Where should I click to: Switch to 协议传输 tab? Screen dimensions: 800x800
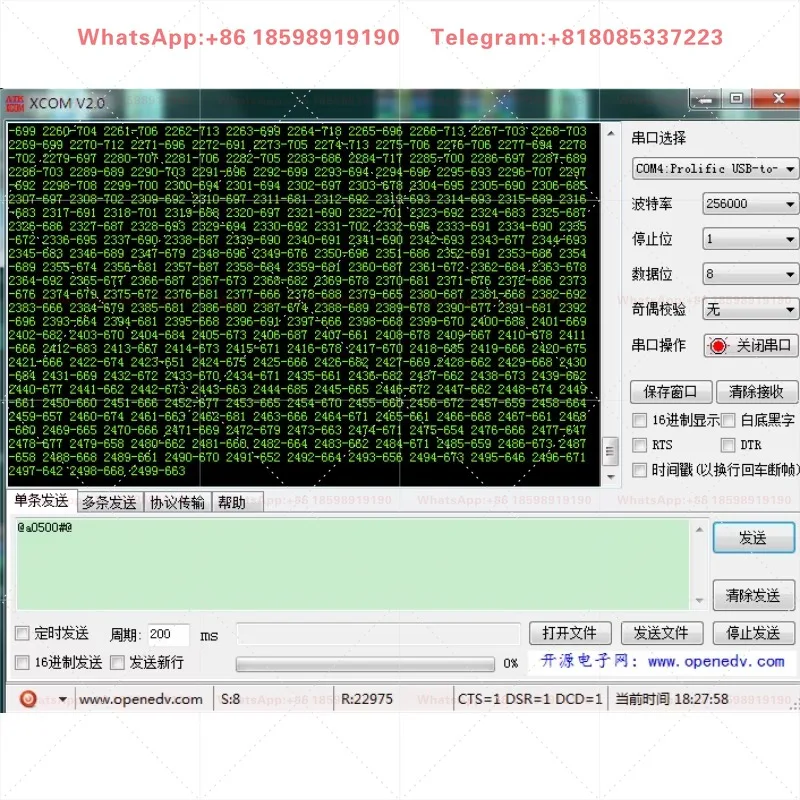[x=177, y=503]
